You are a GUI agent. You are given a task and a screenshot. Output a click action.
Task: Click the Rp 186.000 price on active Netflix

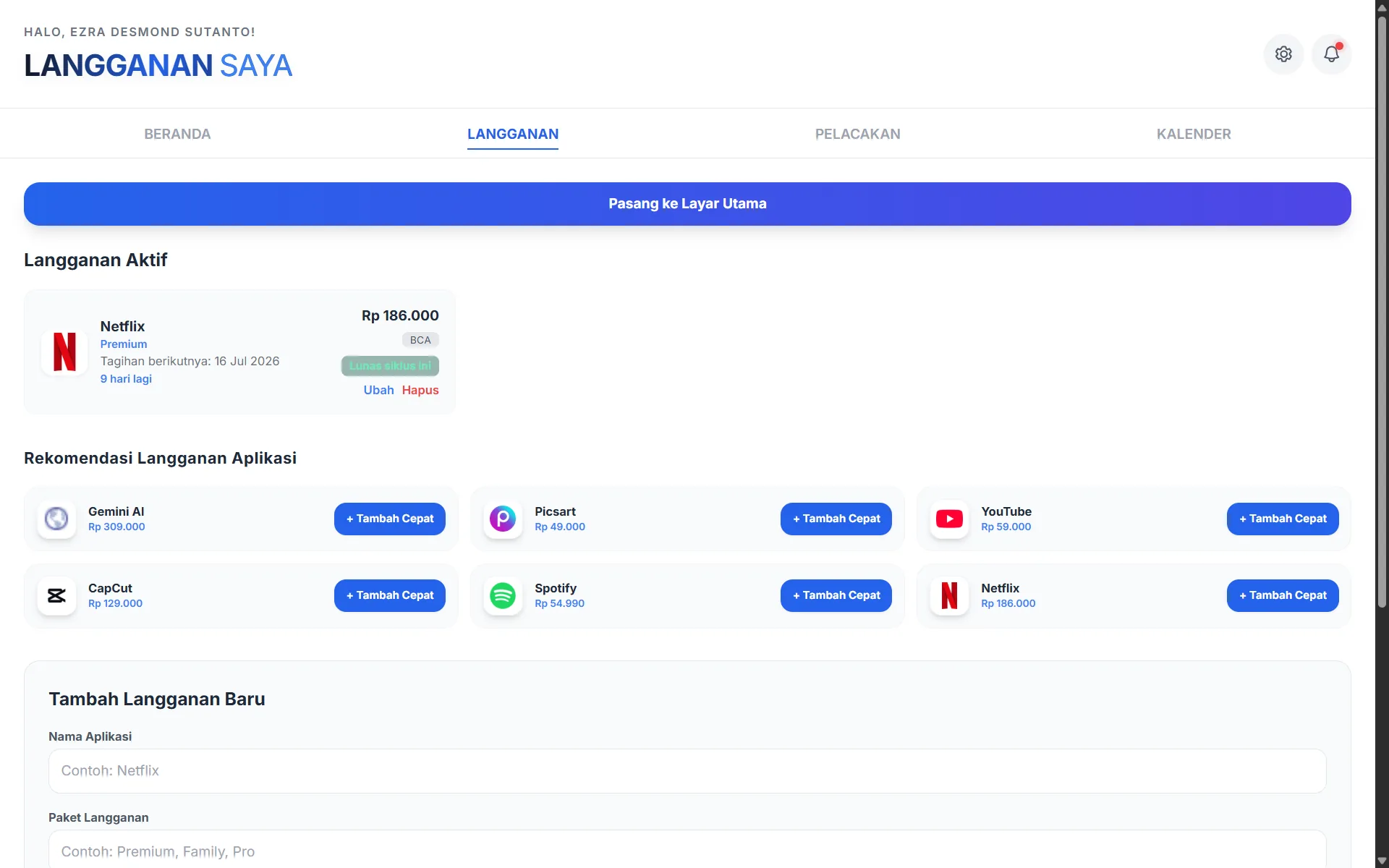click(x=400, y=315)
